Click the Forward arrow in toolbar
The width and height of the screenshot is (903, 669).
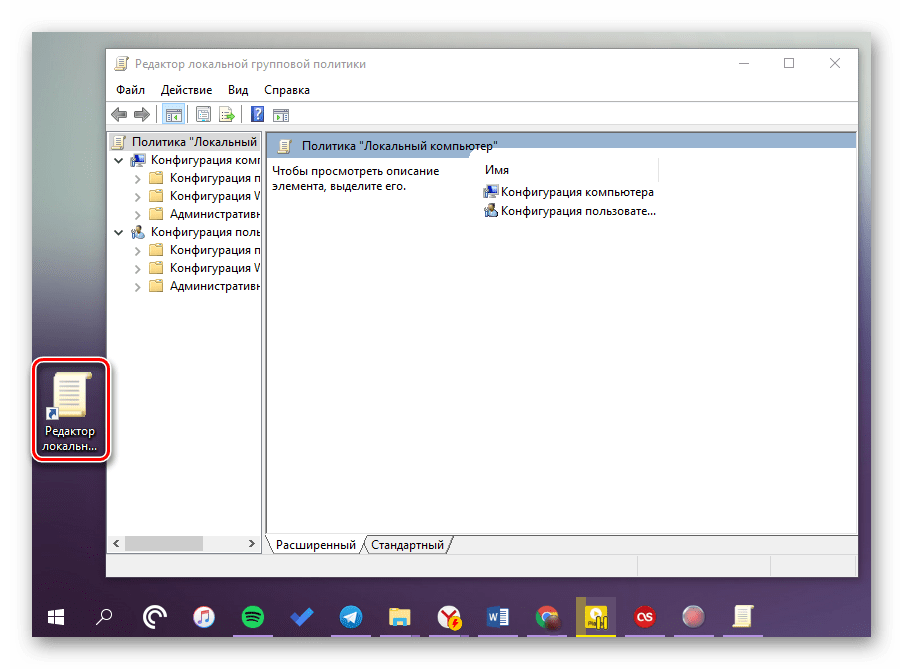point(142,114)
